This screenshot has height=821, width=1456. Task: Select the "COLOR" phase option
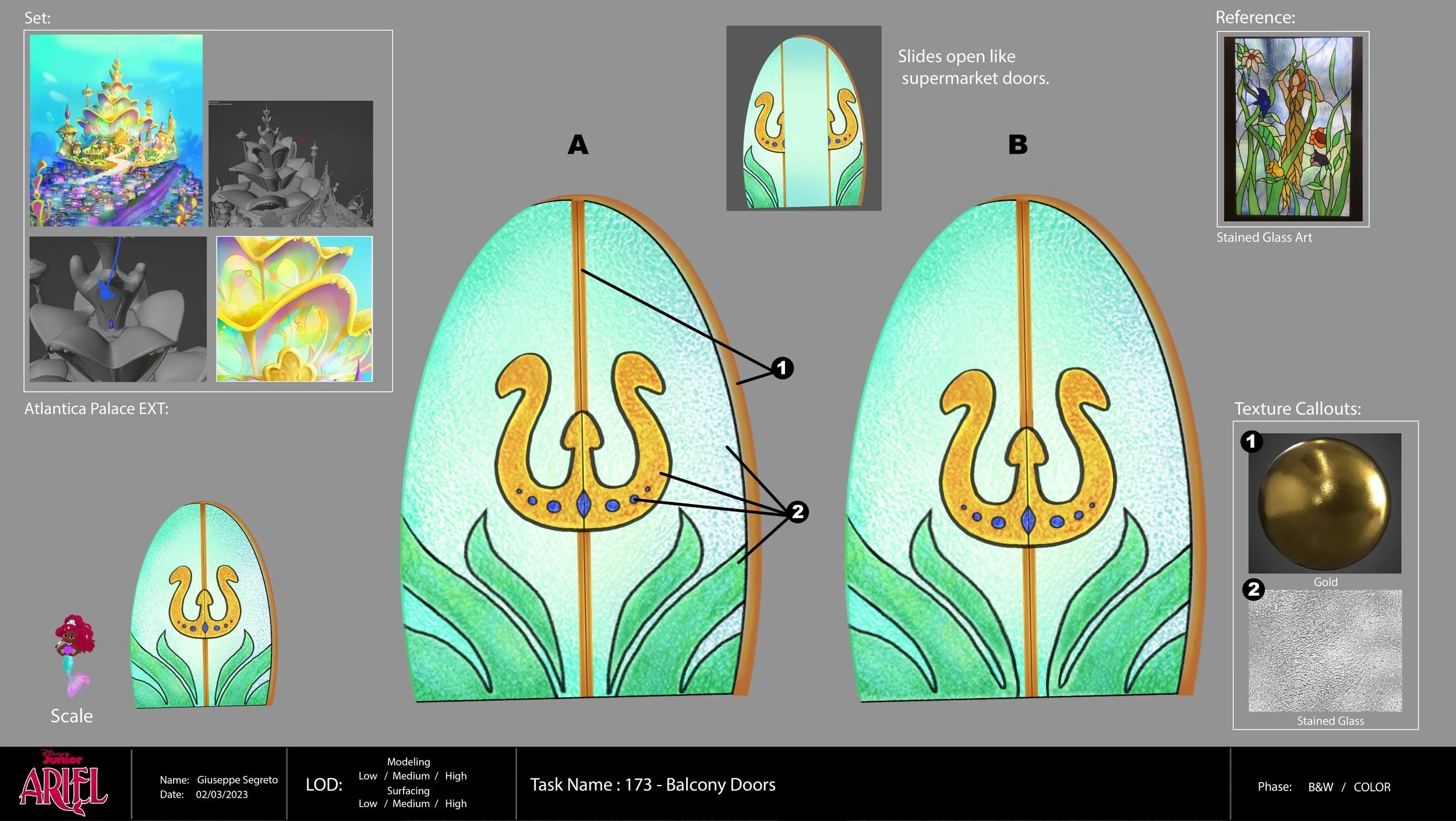tap(1372, 787)
